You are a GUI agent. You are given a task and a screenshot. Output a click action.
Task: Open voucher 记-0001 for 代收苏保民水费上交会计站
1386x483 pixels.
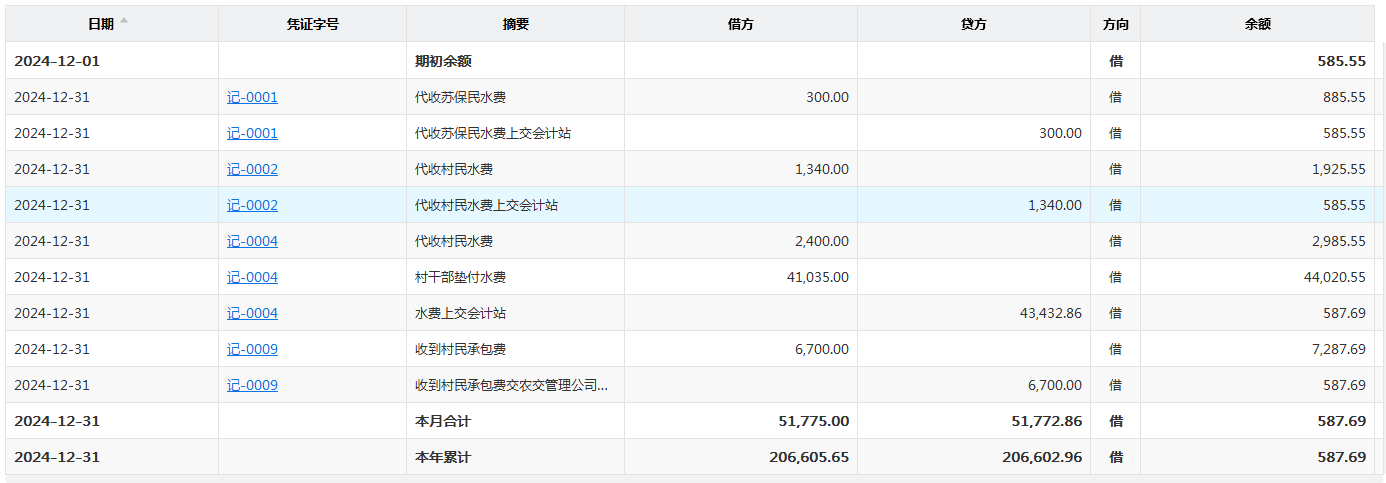pyautogui.click(x=252, y=133)
